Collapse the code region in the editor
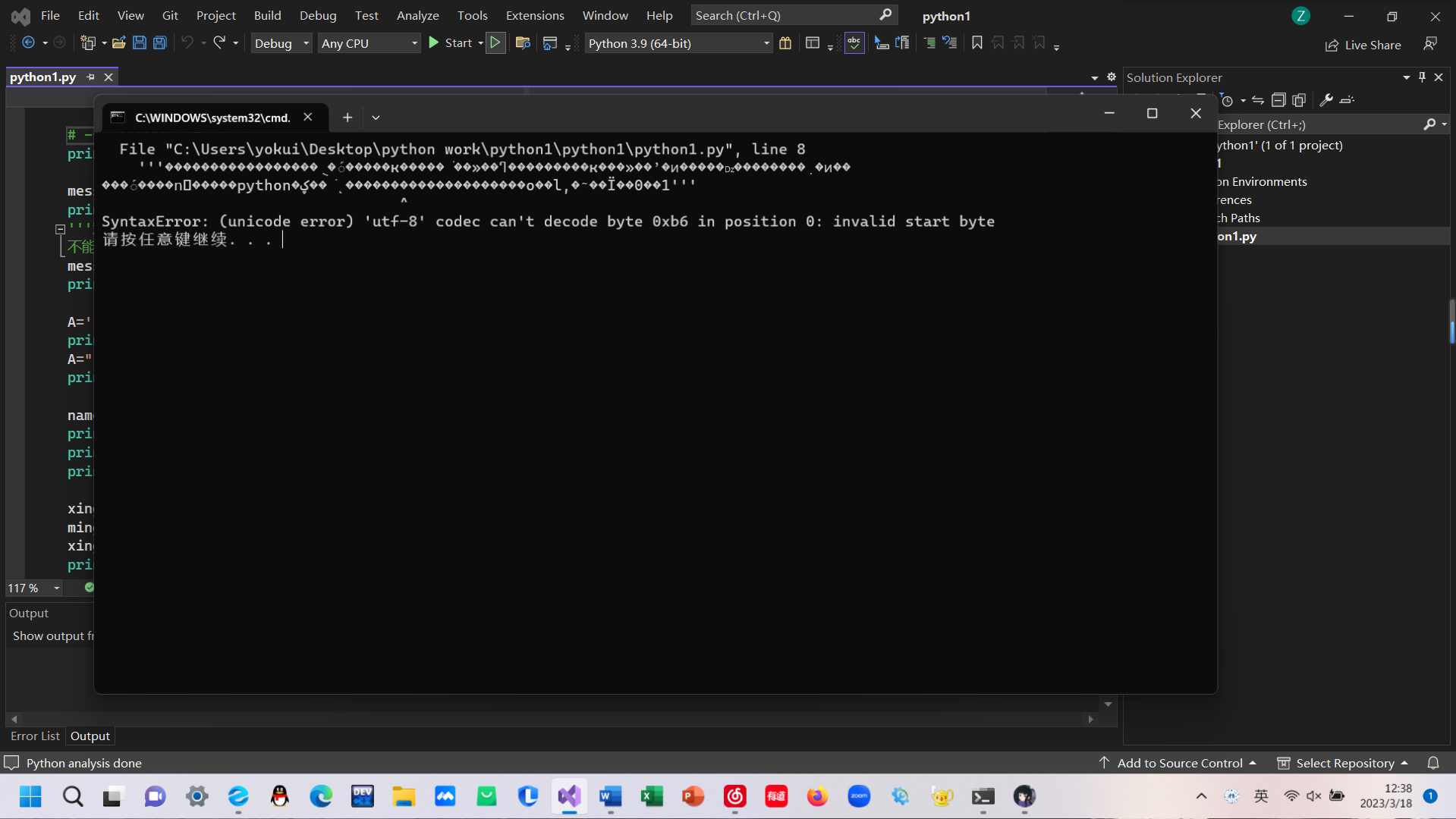 pos(59,229)
